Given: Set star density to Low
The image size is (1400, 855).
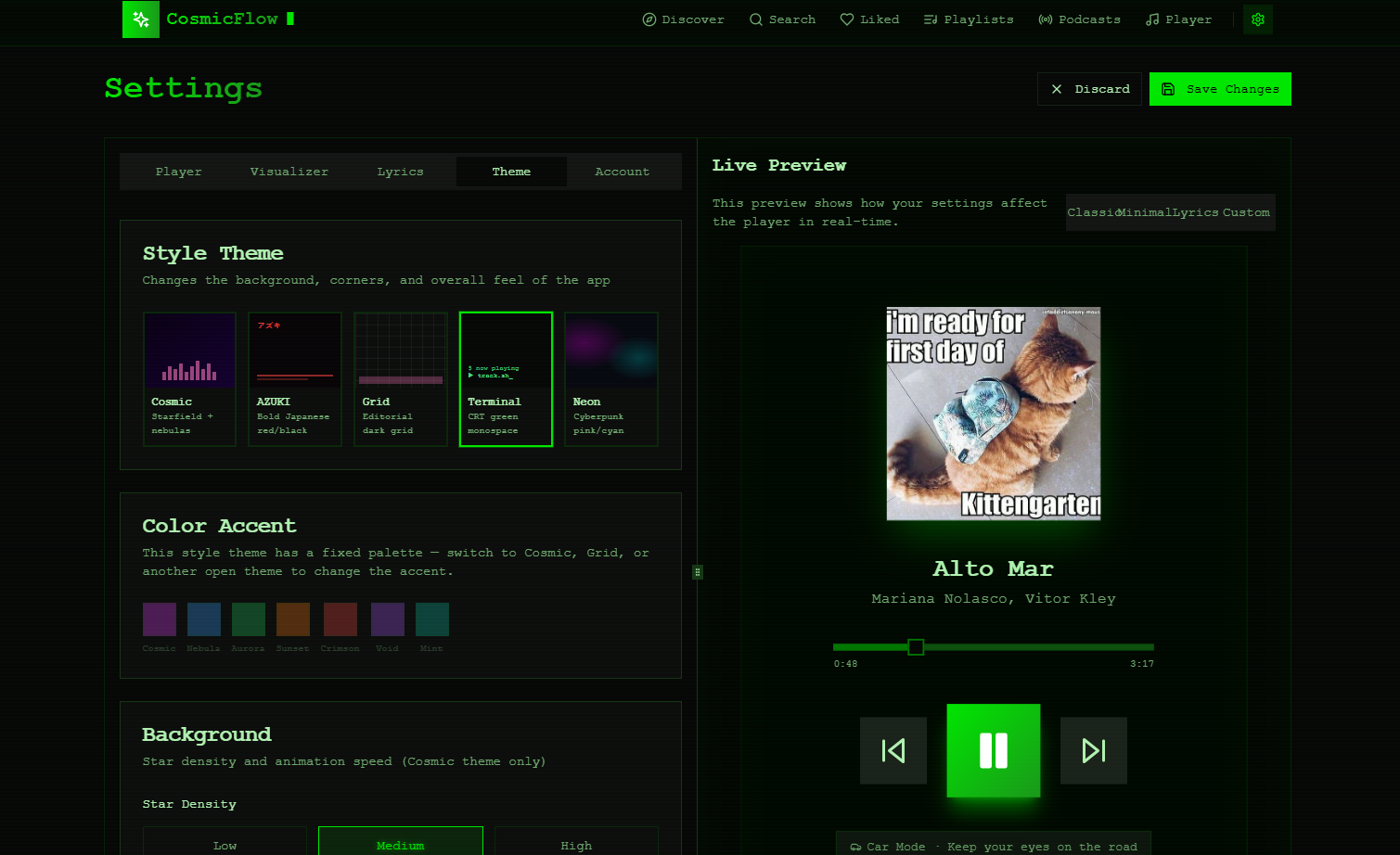Looking at the screenshot, I should tap(225, 842).
